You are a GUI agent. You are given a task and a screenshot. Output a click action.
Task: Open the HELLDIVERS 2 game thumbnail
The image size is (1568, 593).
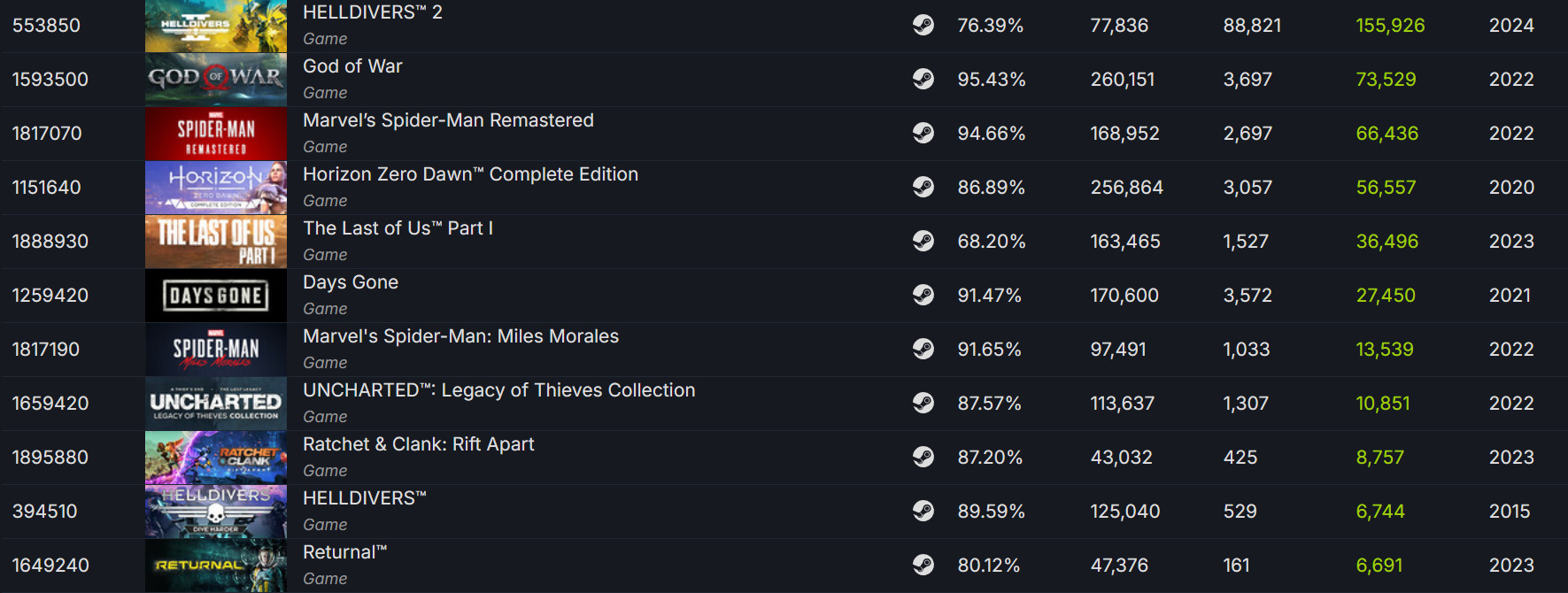click(216, 26)
